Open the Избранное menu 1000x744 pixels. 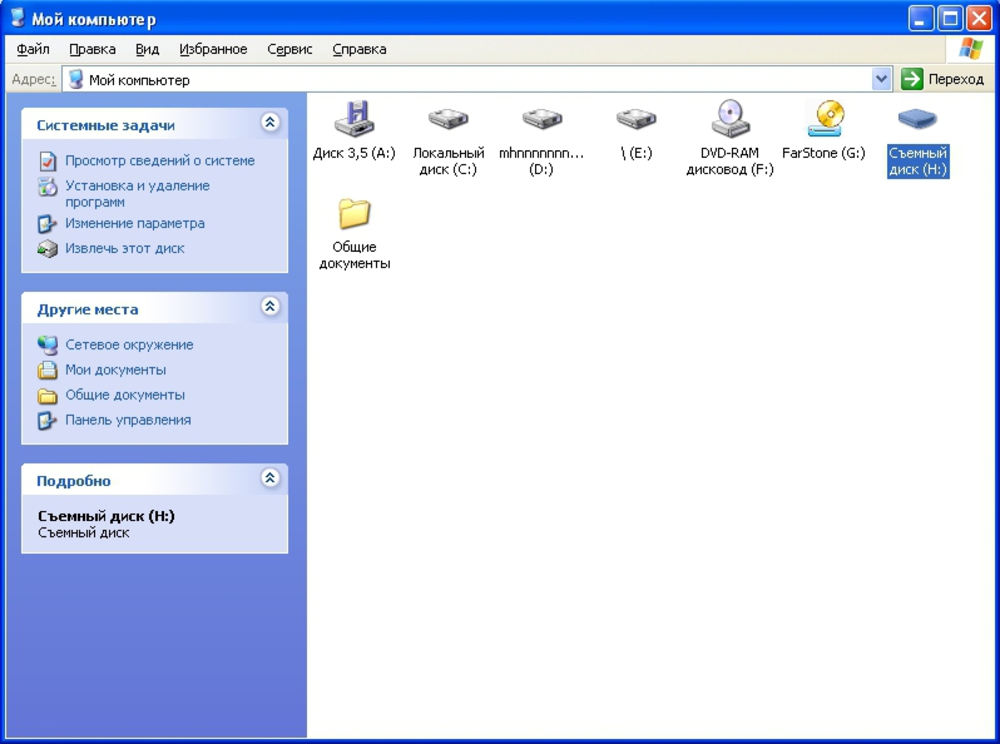[213, 49]
